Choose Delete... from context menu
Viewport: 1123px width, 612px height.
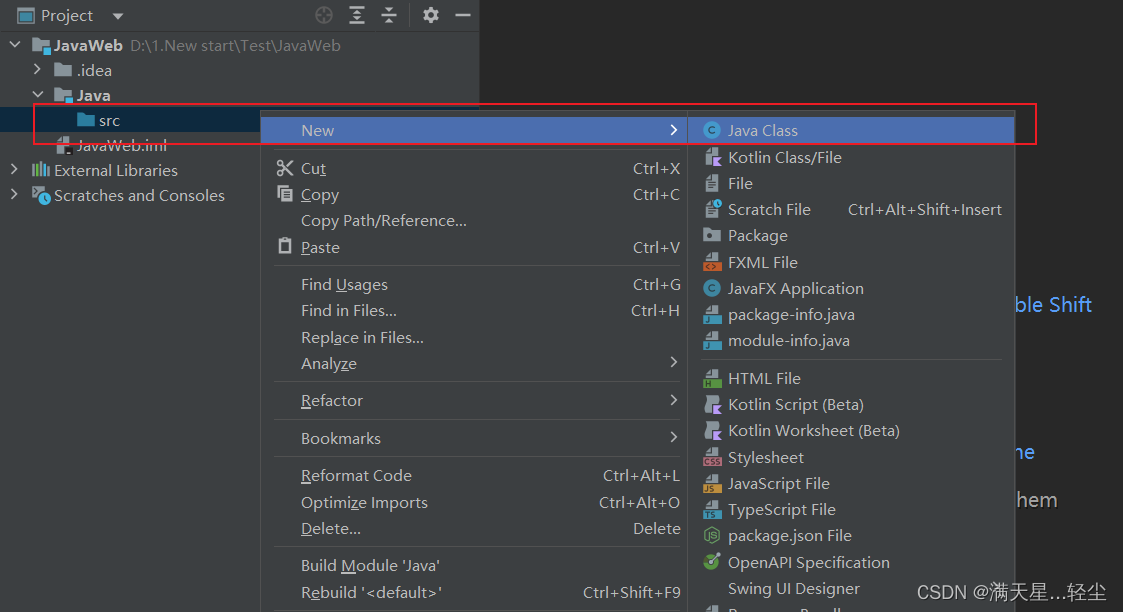pos(473,528)
